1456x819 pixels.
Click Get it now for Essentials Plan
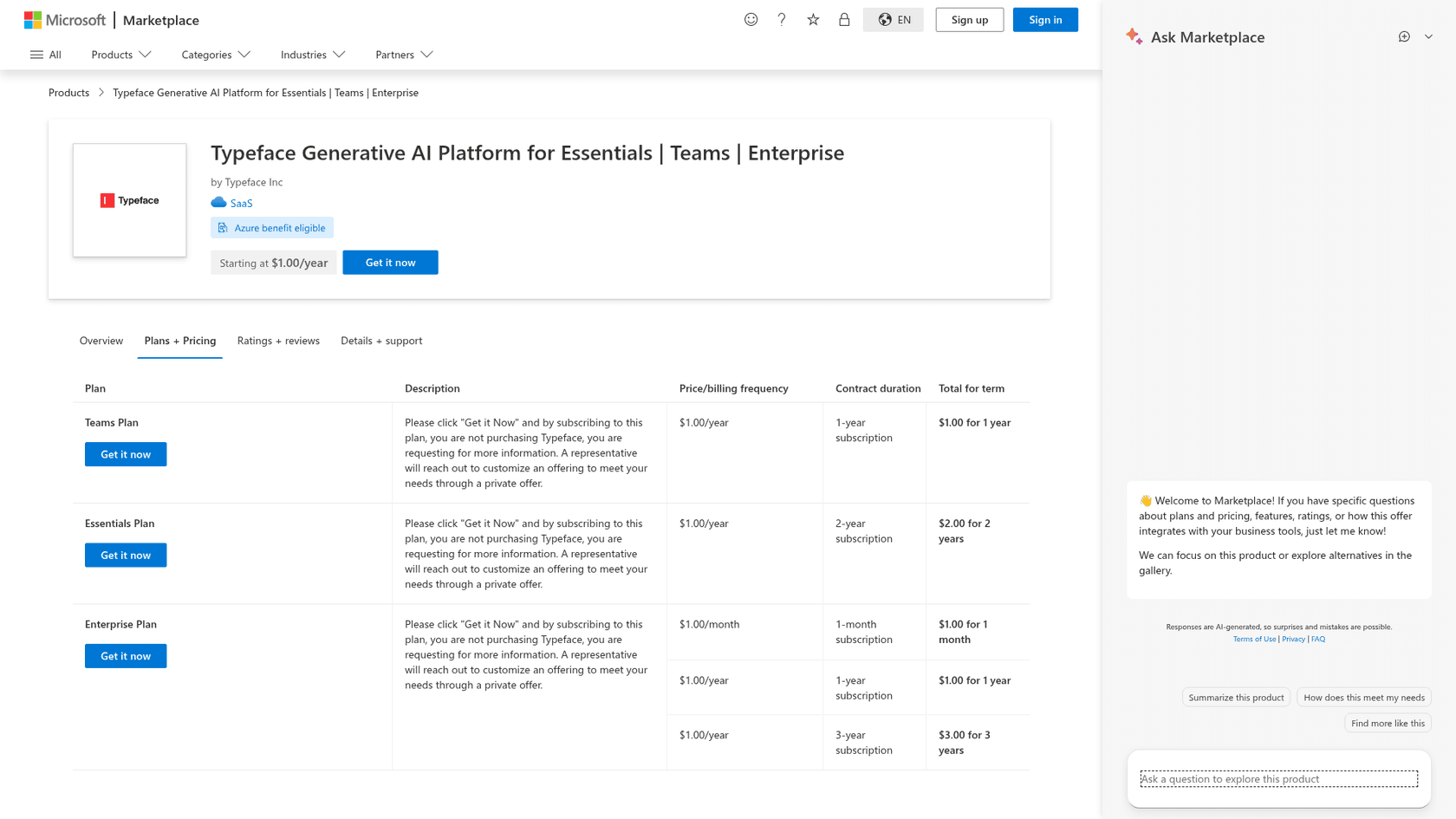point(126,556)
